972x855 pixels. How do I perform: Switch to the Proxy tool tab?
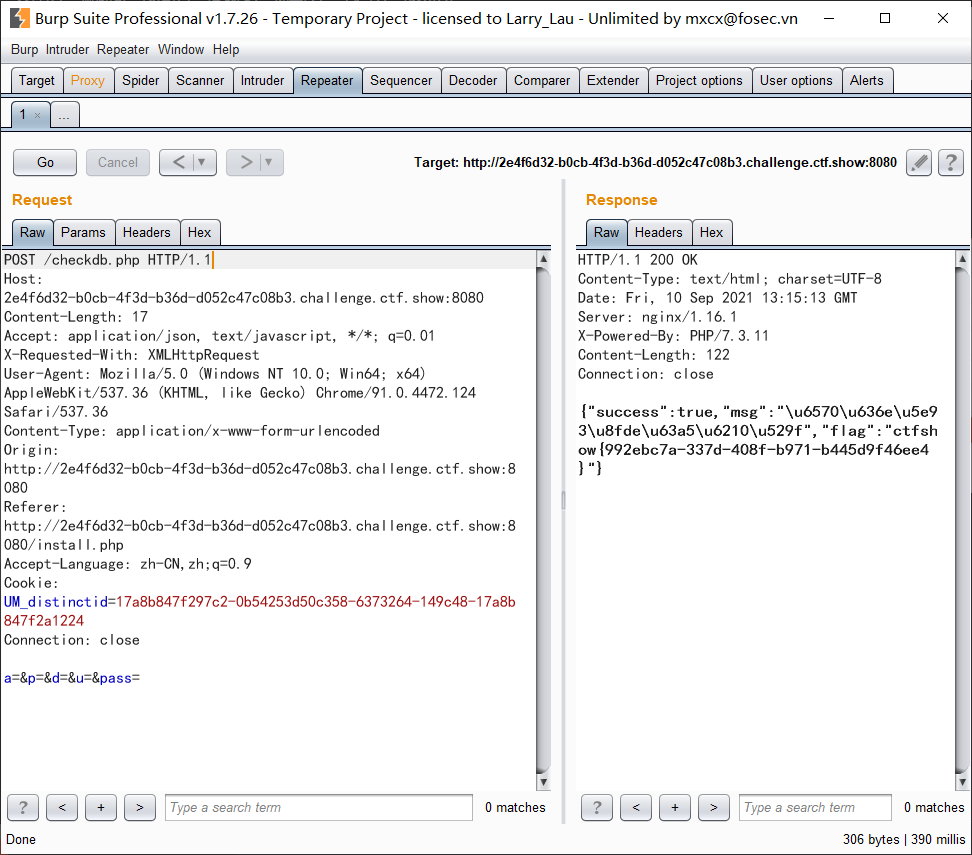(87, 81)
